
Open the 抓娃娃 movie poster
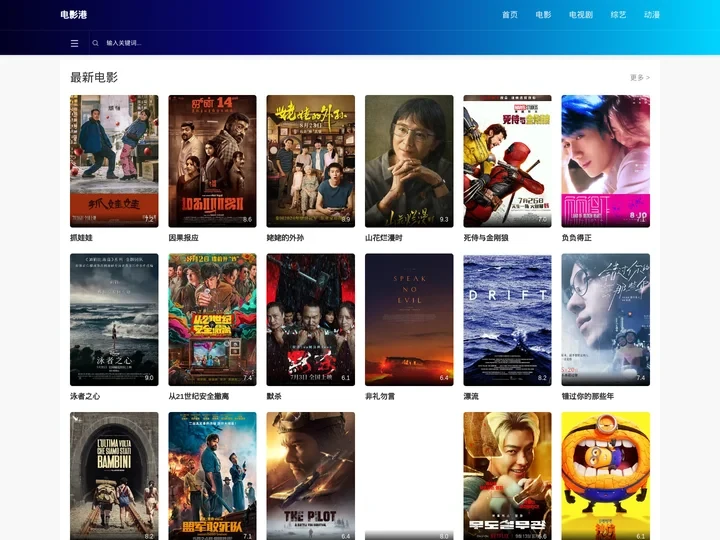pos(114,161)
